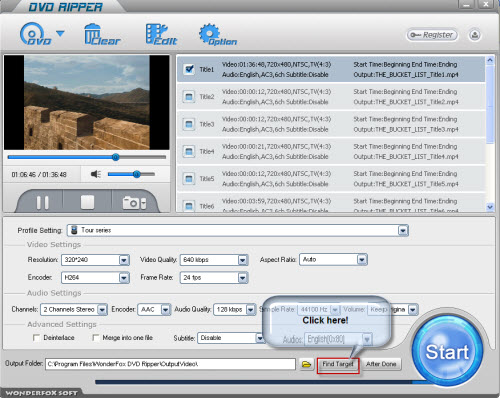500x398 pixels.
Task: Check the Title2 checkbox
Action: pos(189,97)
